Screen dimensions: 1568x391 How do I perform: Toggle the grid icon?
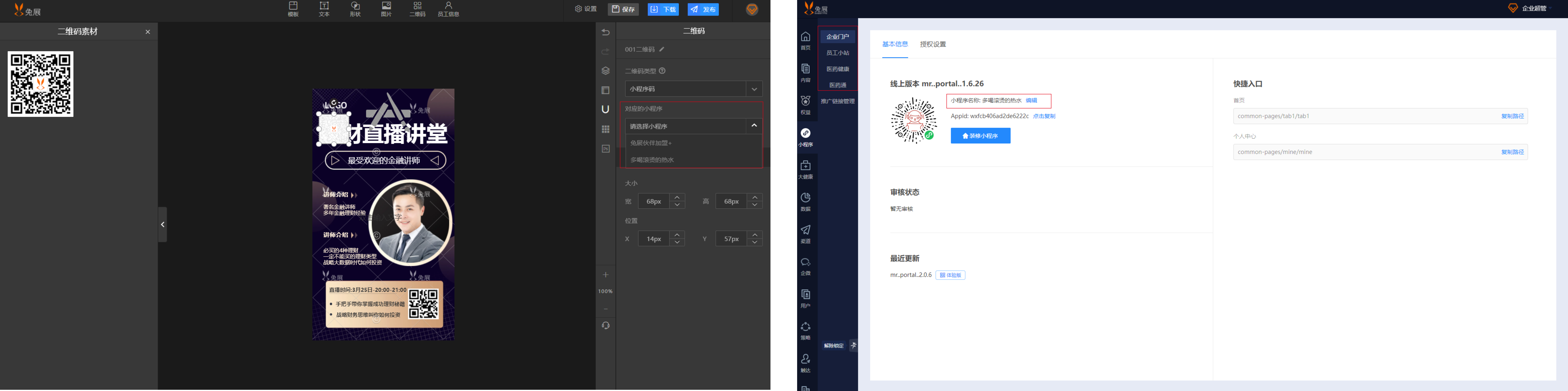[x=606, y=129]
